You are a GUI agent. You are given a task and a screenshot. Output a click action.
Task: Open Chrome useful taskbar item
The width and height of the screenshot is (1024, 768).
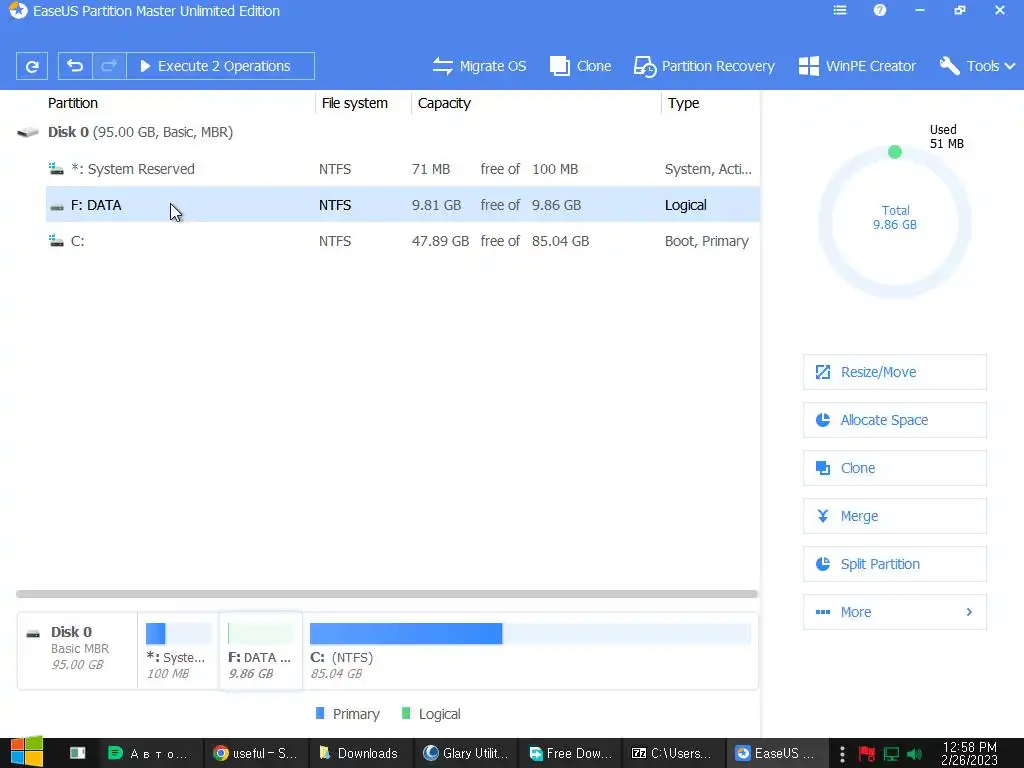pos(255,753)
